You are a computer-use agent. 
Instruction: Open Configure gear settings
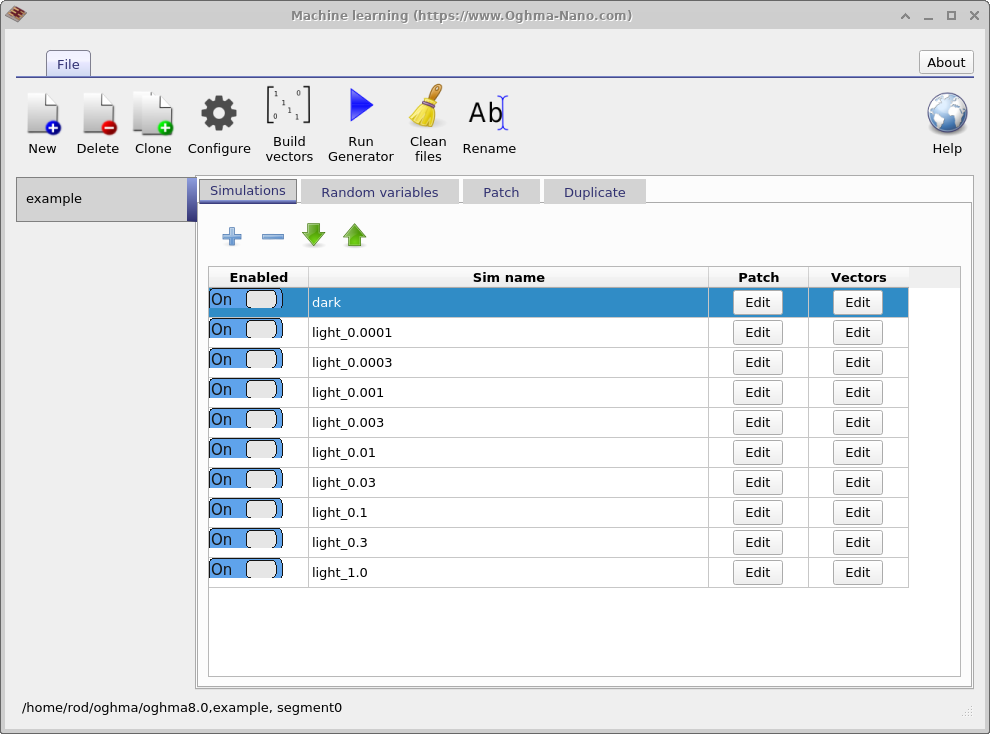pyautogui.click(x=219, y=114)
